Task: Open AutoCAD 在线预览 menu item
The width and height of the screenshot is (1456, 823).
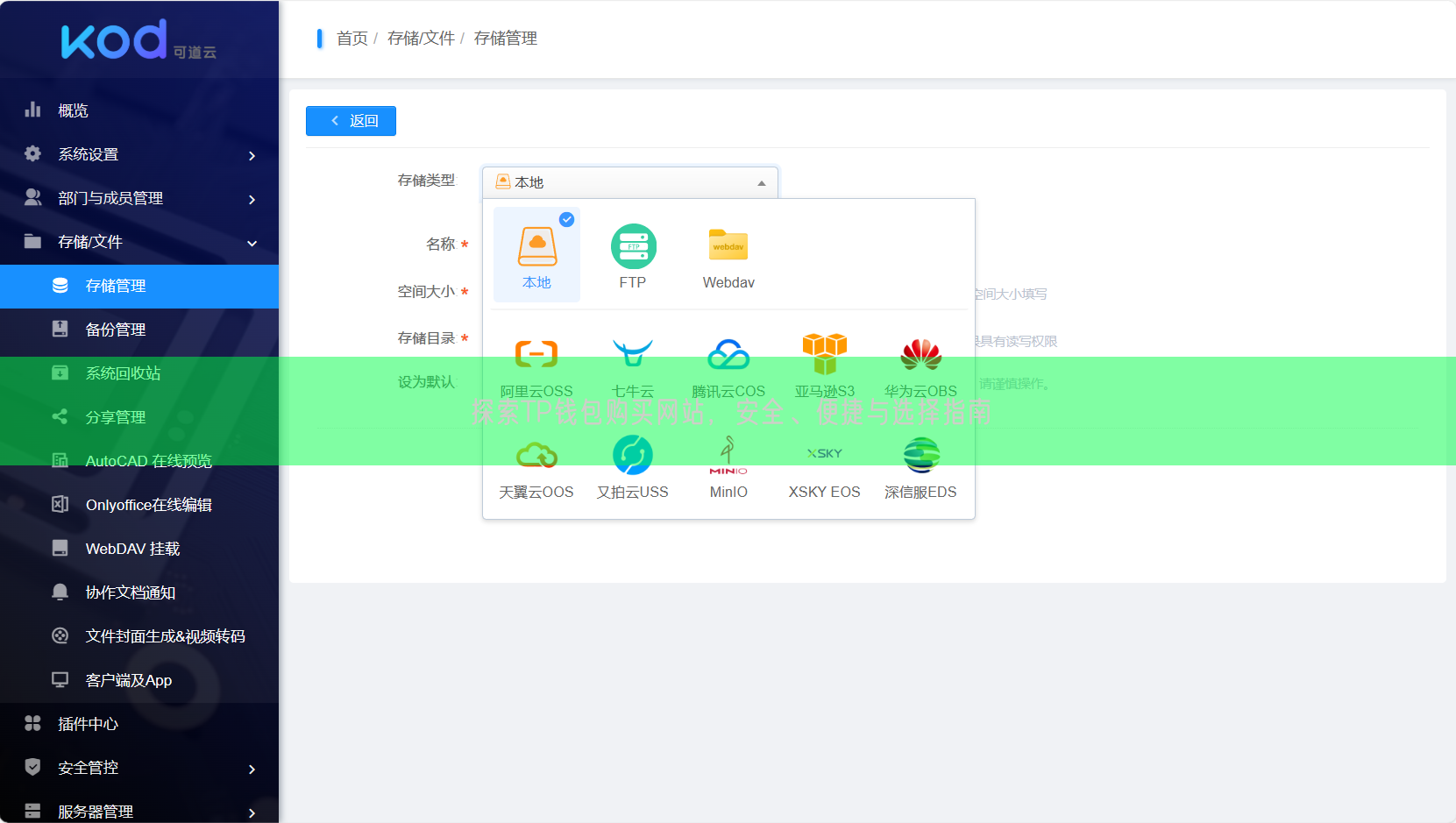Action: [139, 461]
